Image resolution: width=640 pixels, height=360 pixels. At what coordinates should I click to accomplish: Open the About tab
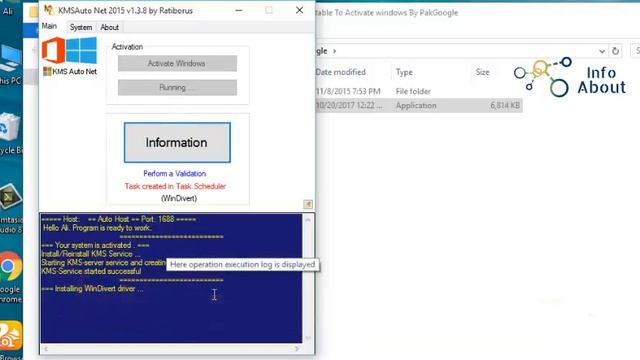tap(109, 27)
